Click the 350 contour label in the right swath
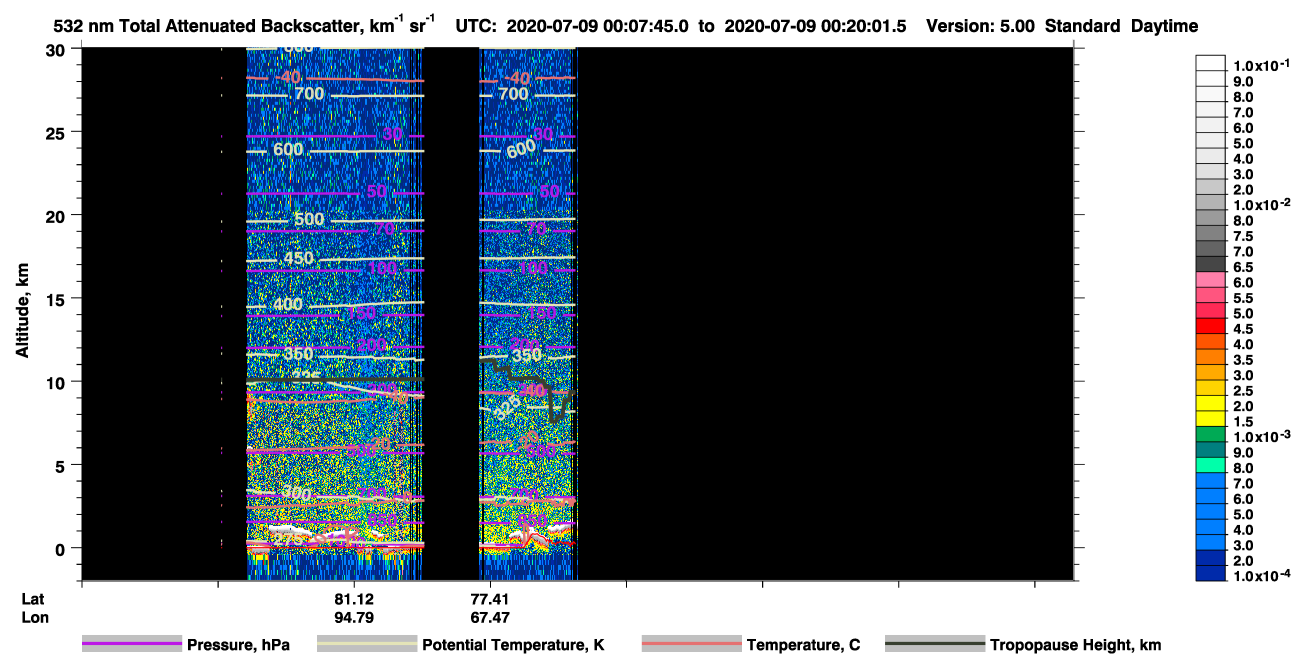Screen dimensions: 1300x667 (x=526, y=355)
